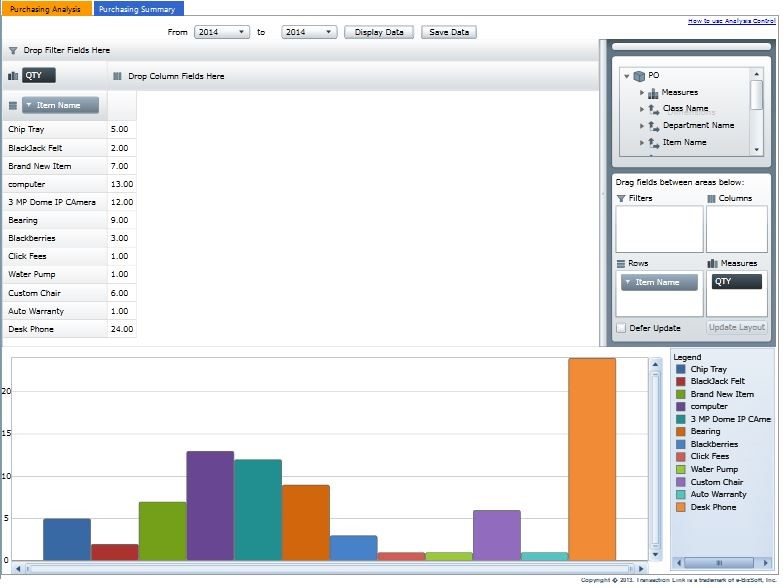Viewport: 783px width, 588px height.
Task: Expand the Item Name dimension node in tree
Action: point(642,143)
